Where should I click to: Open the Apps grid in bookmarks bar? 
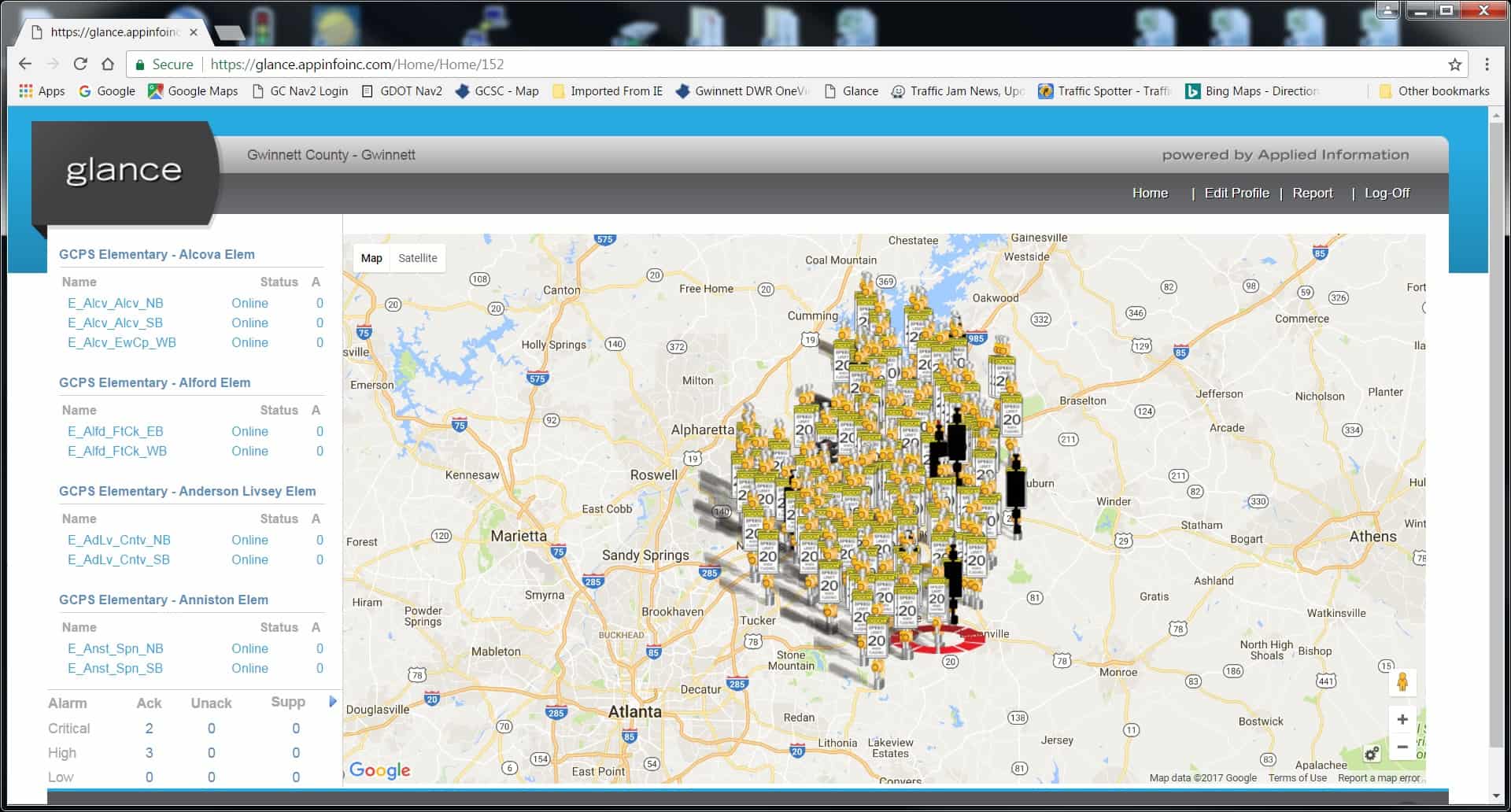pyautogui.click(x=42, y=91)
